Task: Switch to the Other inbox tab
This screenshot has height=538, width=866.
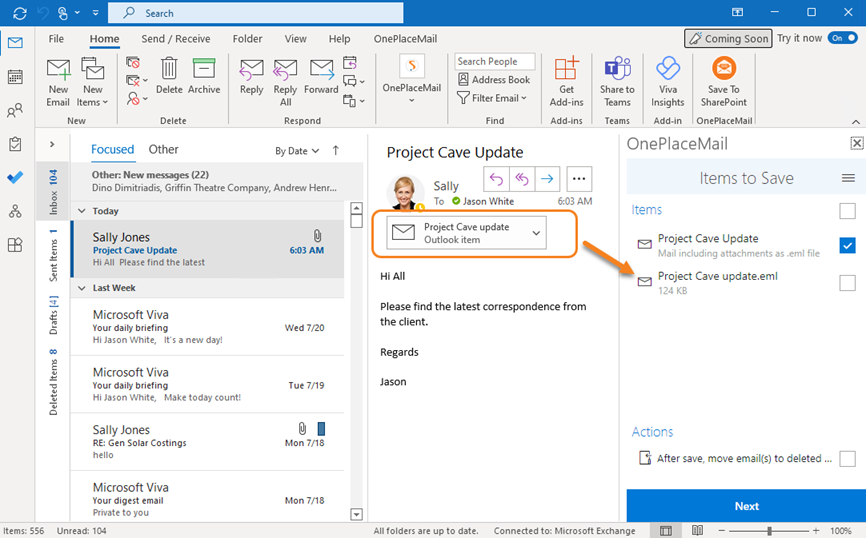Action: (163, 150)
